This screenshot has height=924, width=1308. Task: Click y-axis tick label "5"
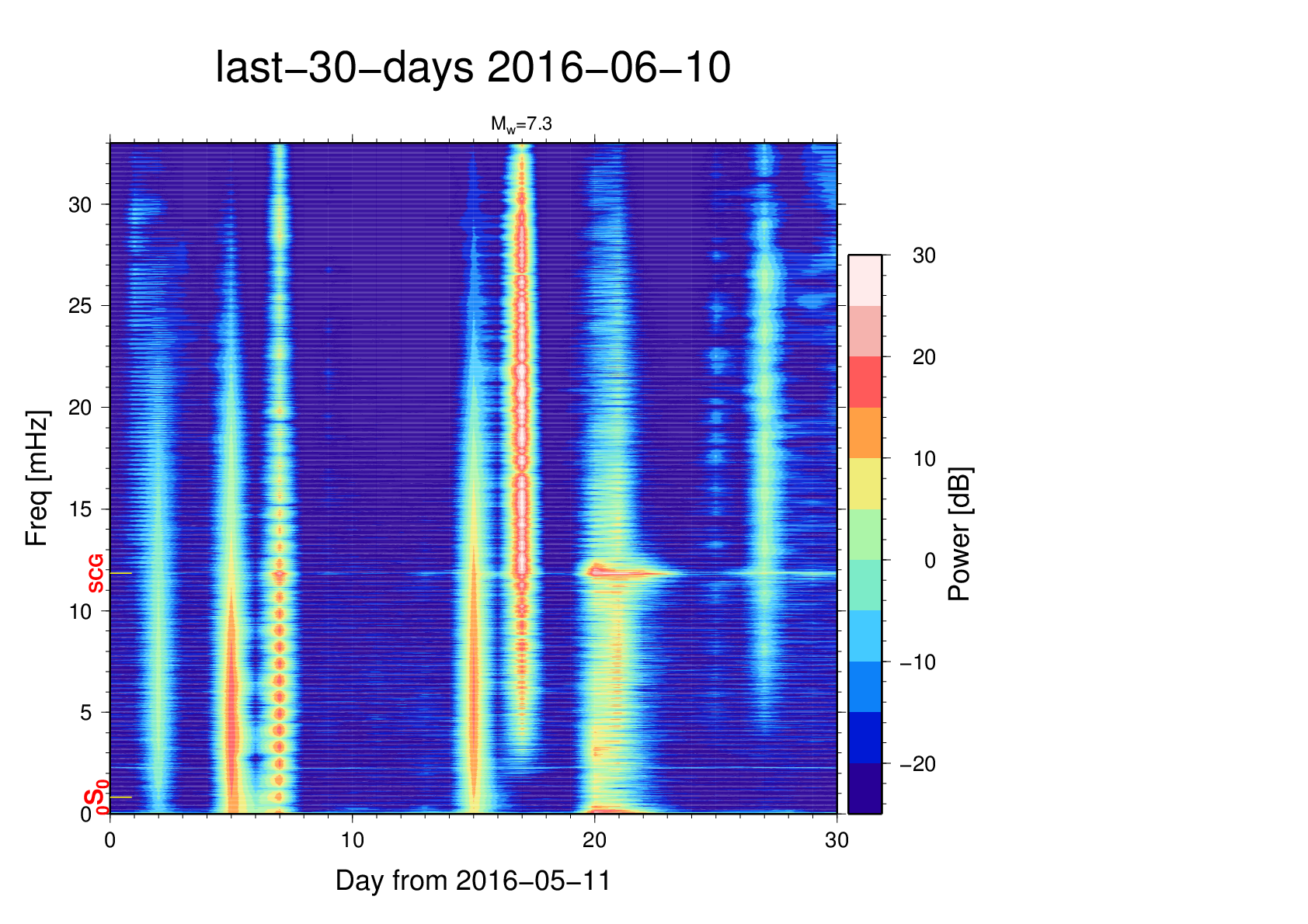pyautogui.click(x=85, y=713)
